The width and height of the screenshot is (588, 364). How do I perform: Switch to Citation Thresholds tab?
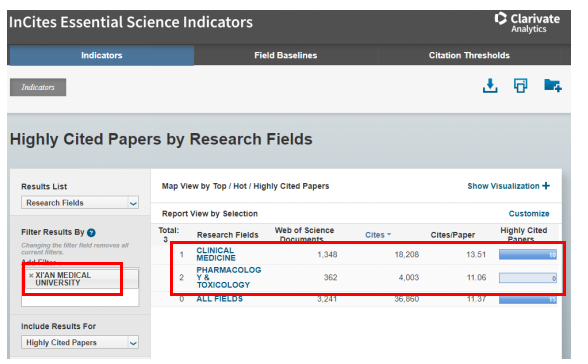469,55
